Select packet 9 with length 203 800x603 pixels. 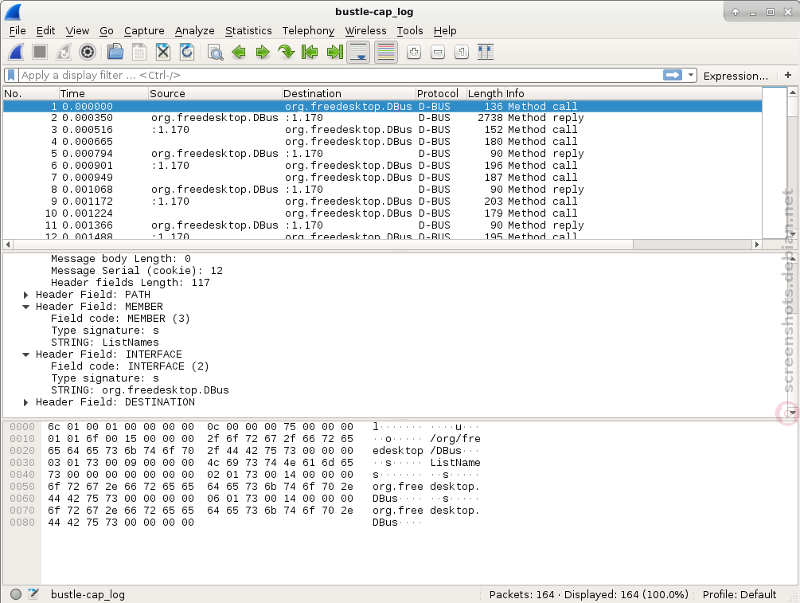pyautogui.click(x=383, y=202)
